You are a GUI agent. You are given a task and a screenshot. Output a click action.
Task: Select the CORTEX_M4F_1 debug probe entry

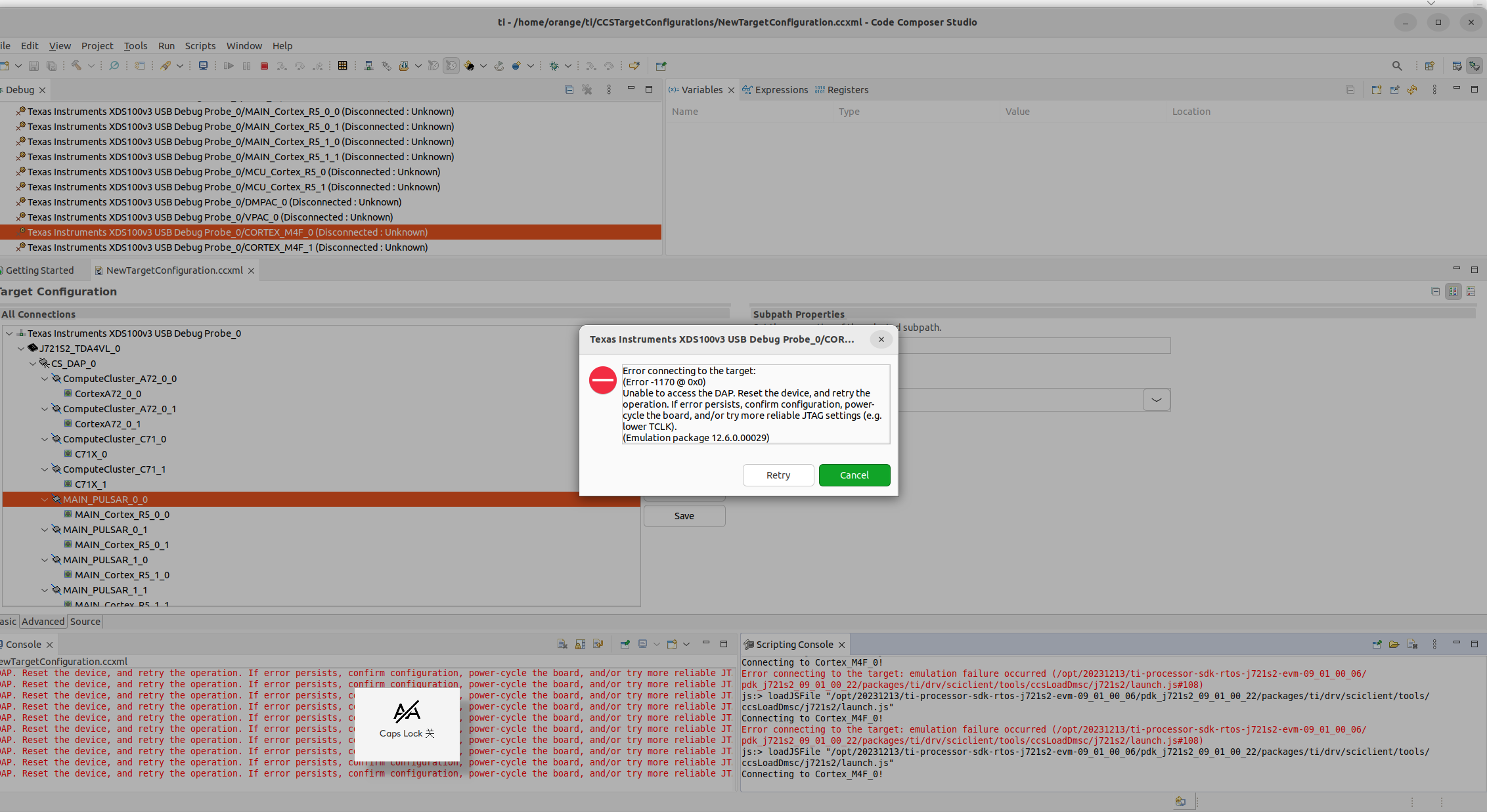[227, 247]
